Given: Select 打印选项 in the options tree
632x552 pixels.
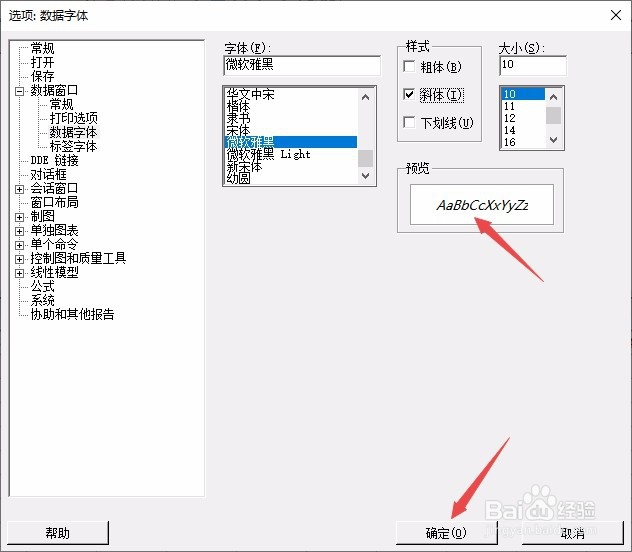Looking at the screenshot, I should 73,118.
